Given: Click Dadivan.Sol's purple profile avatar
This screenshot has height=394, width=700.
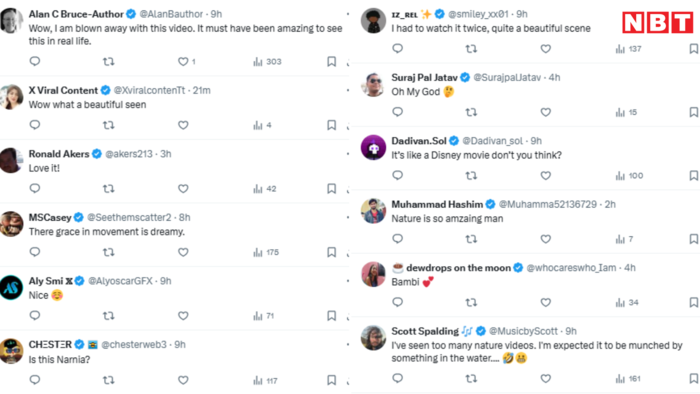Looking at the screenshot, I should [373, 147].
